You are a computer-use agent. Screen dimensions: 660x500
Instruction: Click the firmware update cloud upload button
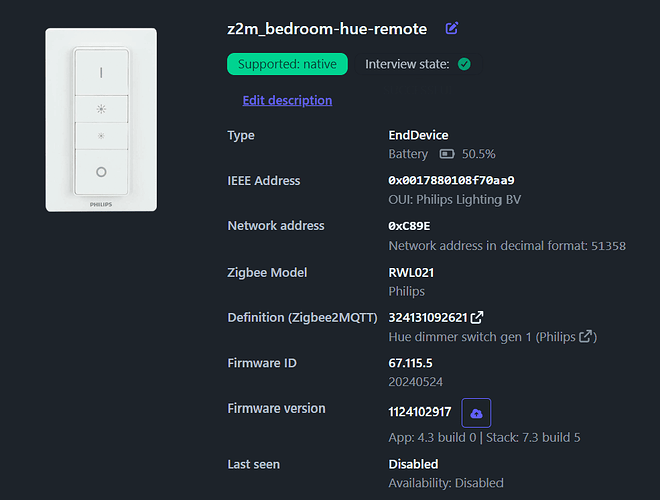(476, 413)
